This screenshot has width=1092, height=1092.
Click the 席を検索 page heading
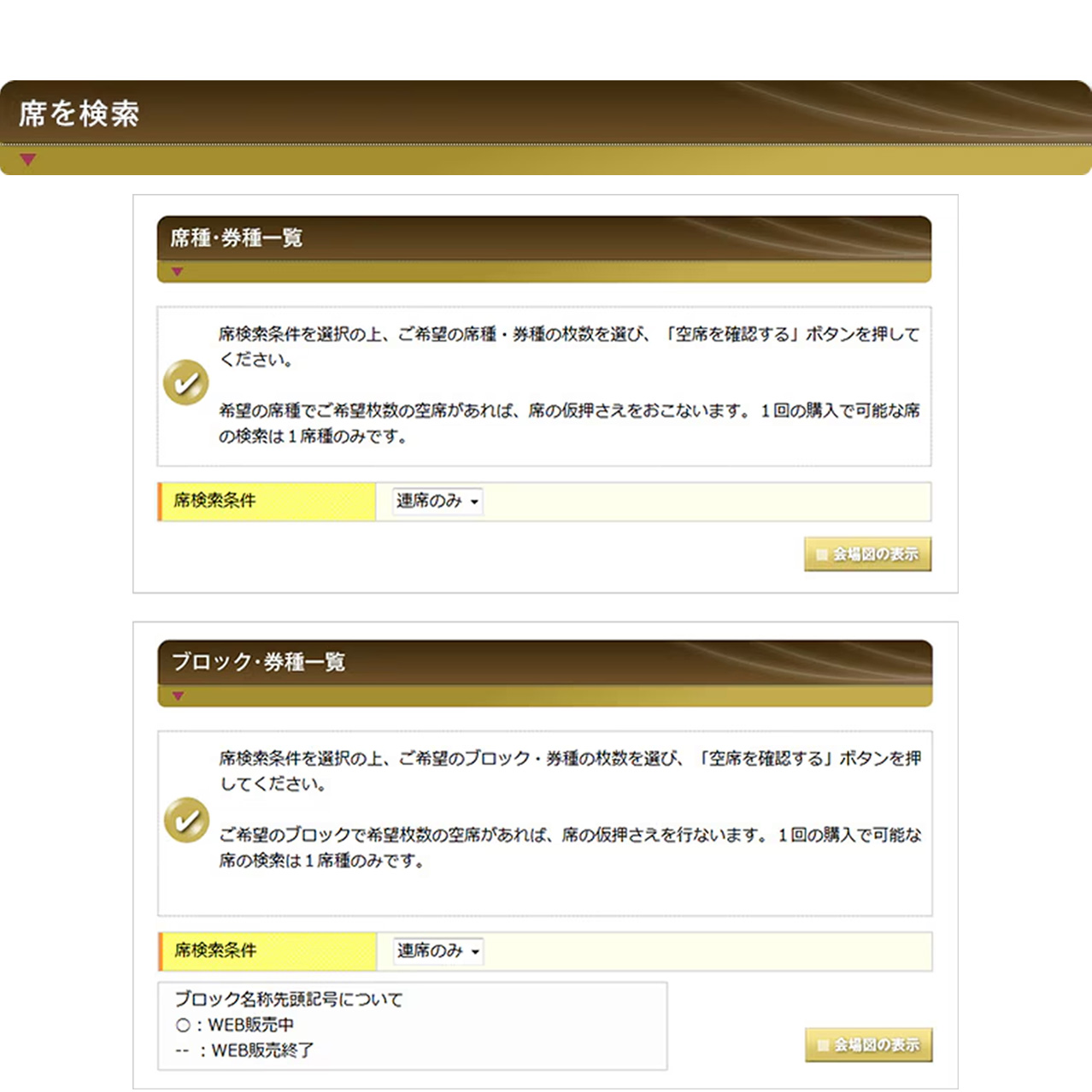tap(79, 113)
